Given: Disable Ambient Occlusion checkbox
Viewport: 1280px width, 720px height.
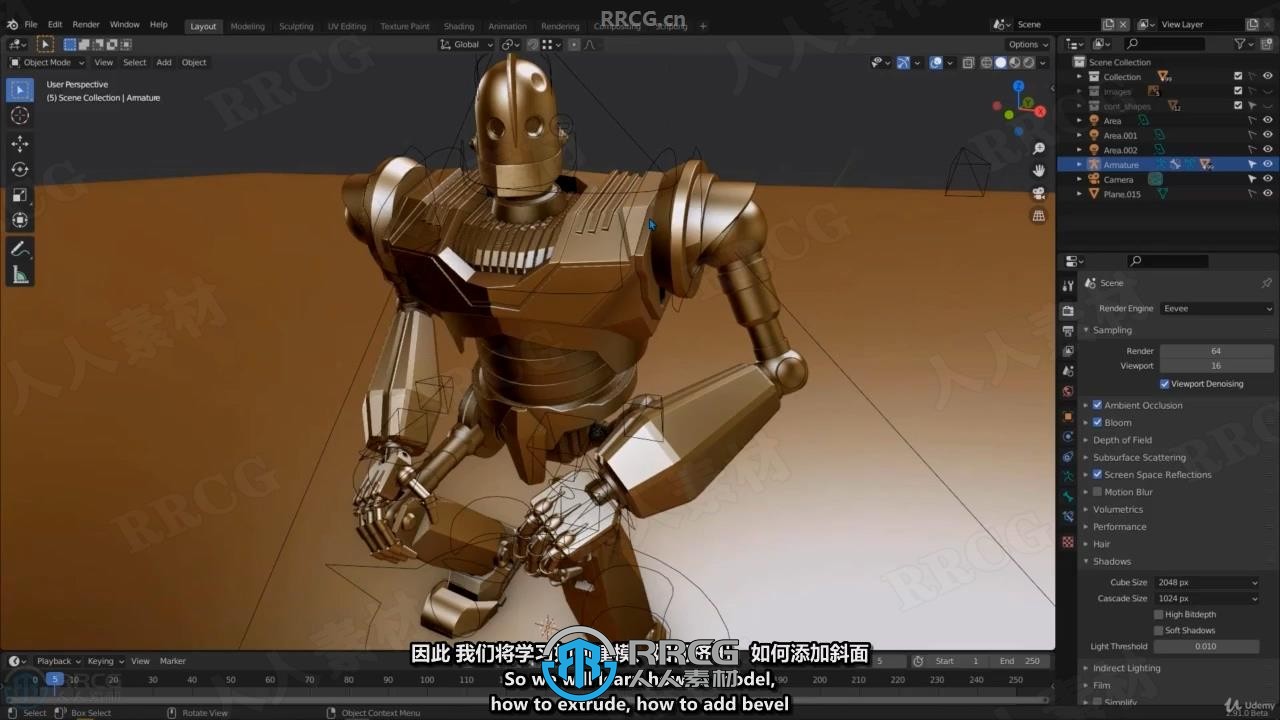Looking at the screenshot, I should 1097,405.
